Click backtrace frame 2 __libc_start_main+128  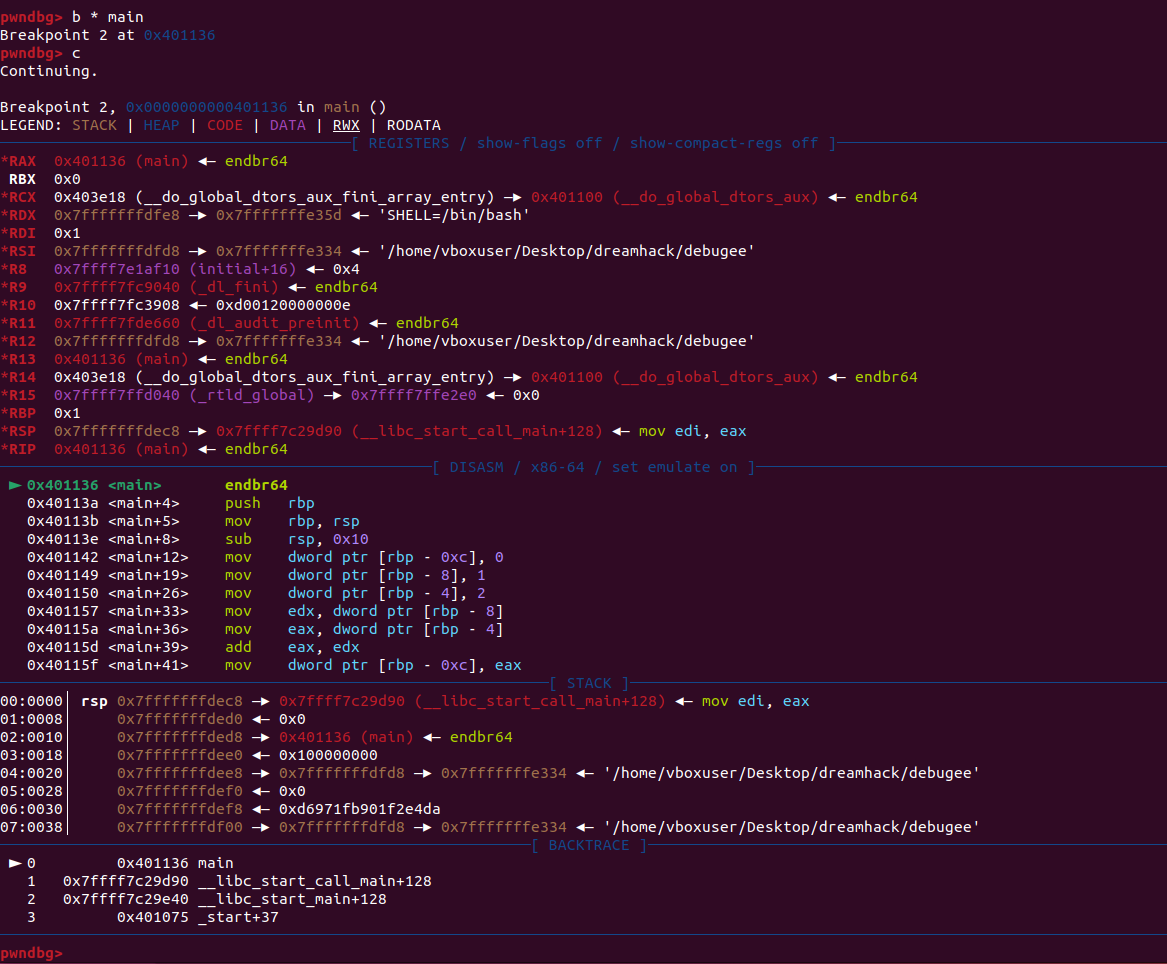(225, 899)
